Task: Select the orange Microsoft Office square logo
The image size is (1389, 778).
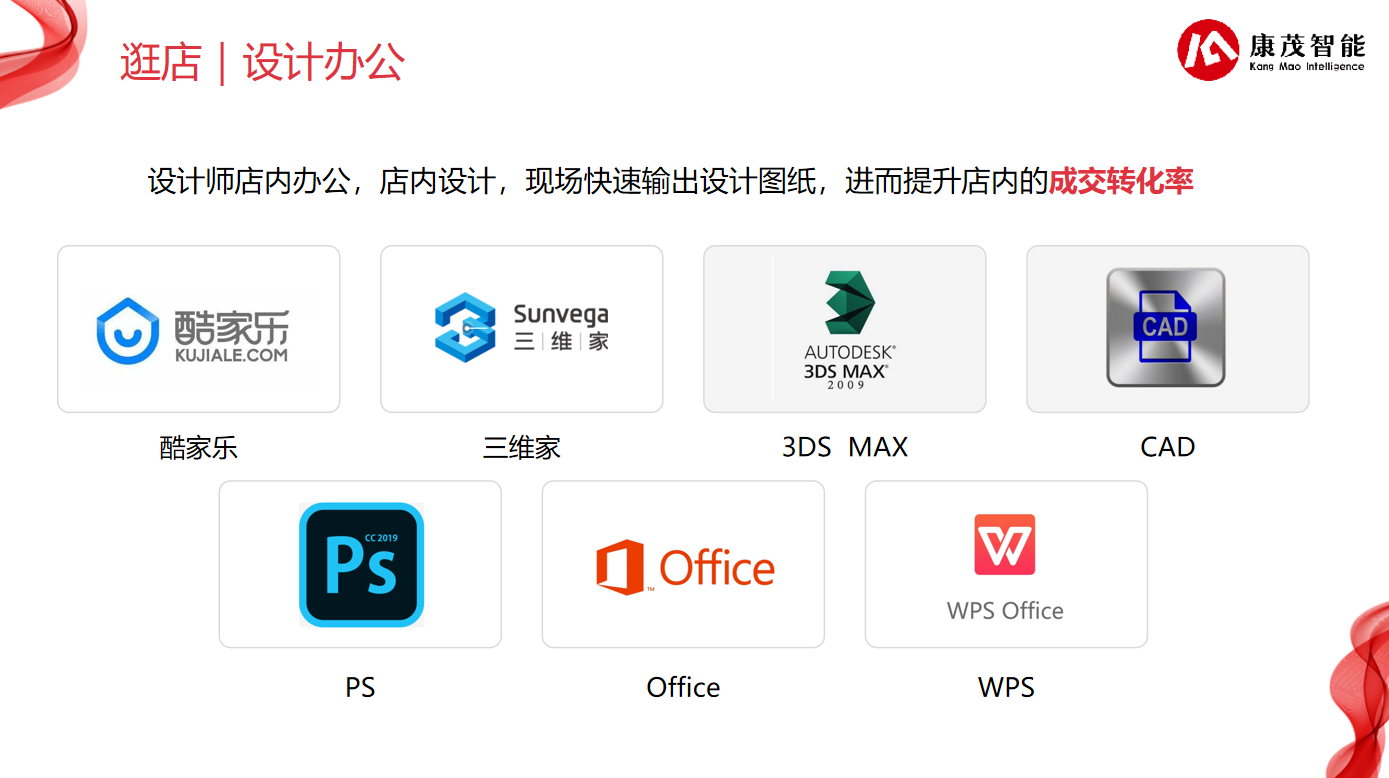Action: (x=620, y=567)
